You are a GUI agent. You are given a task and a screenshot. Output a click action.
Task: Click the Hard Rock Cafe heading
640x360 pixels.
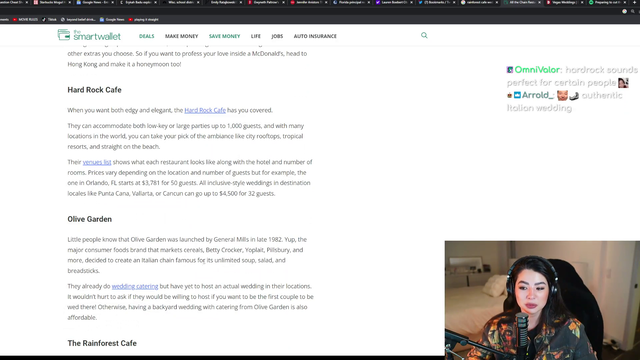(94, 90)
